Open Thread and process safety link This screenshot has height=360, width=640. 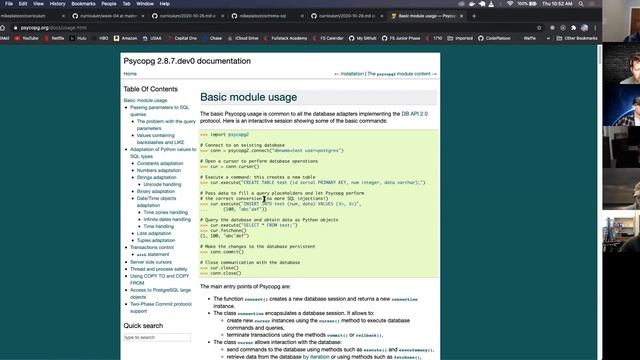coord(159,269)
